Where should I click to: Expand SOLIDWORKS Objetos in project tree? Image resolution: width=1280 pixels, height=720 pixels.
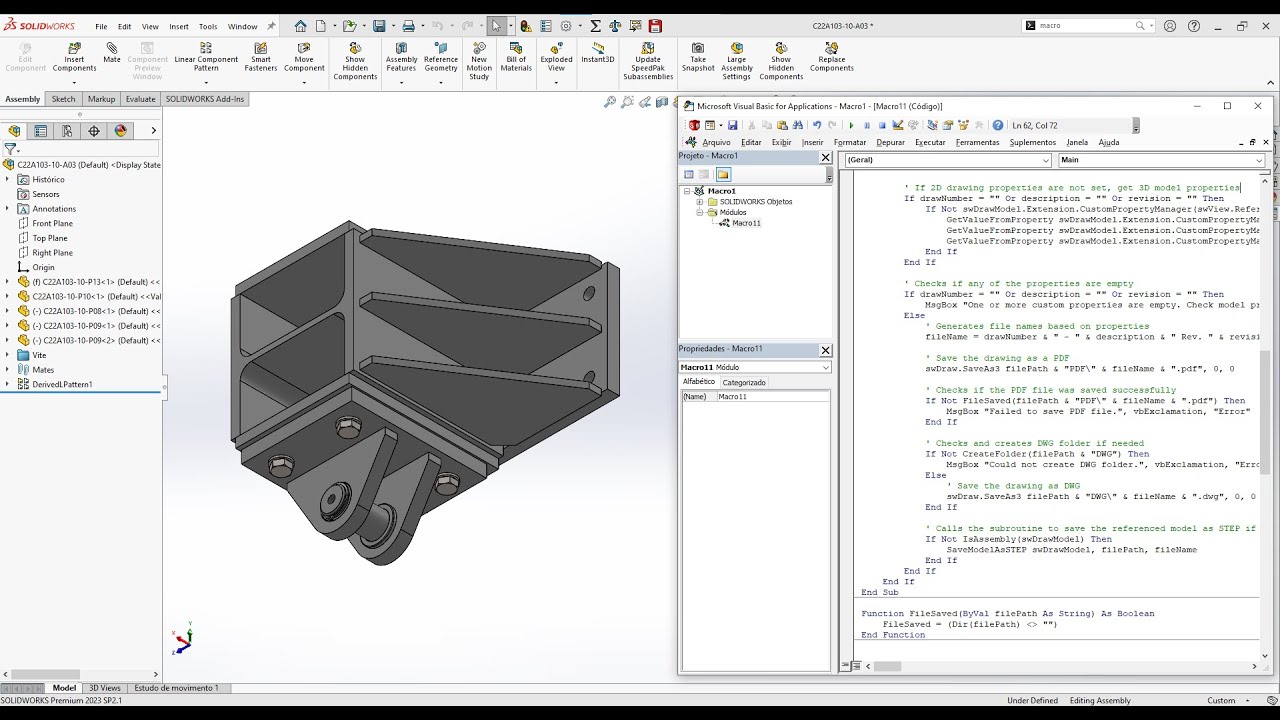click(x=700, y=202)
